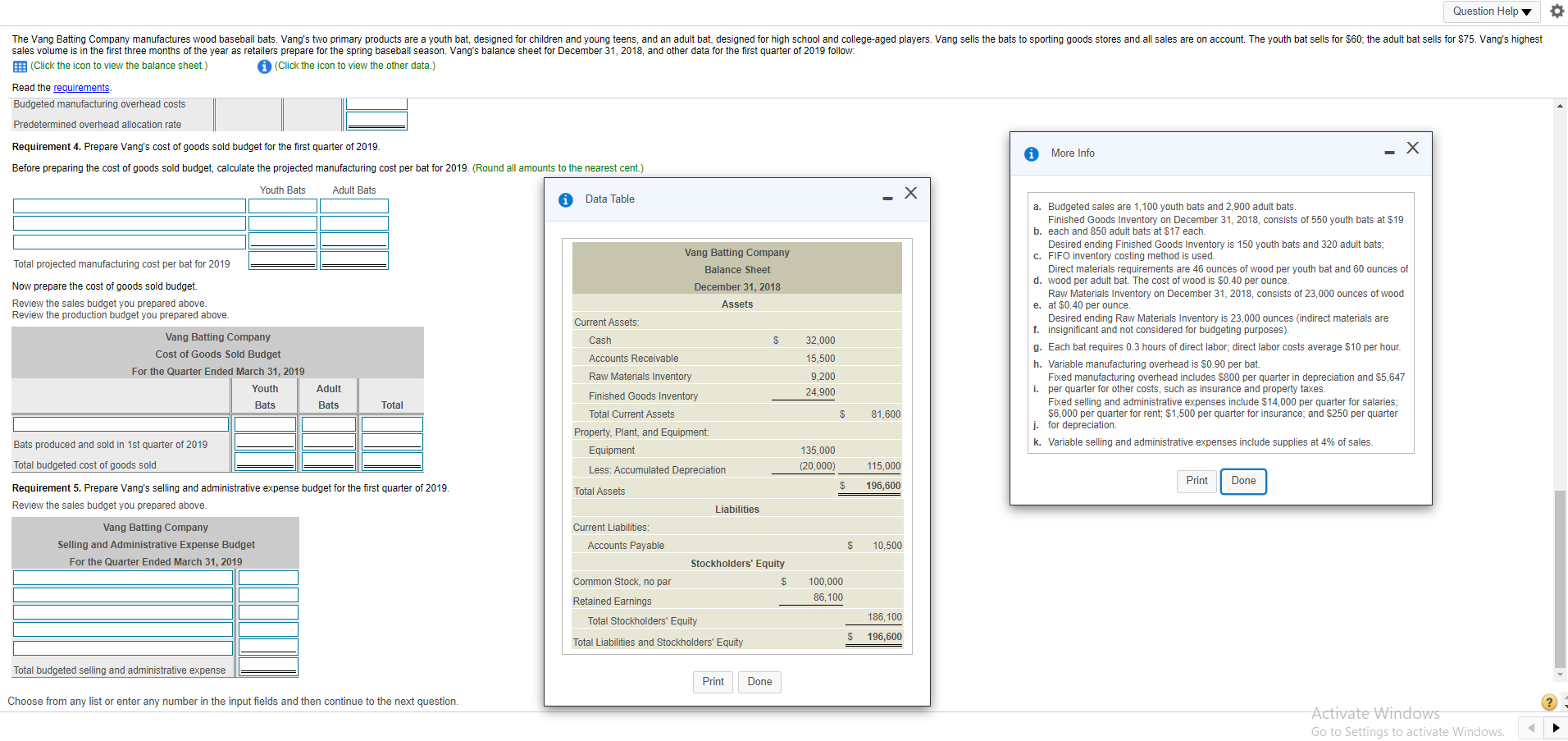
Task: Click the yellow help question mark icon
Action: (x=1549, y=702)
